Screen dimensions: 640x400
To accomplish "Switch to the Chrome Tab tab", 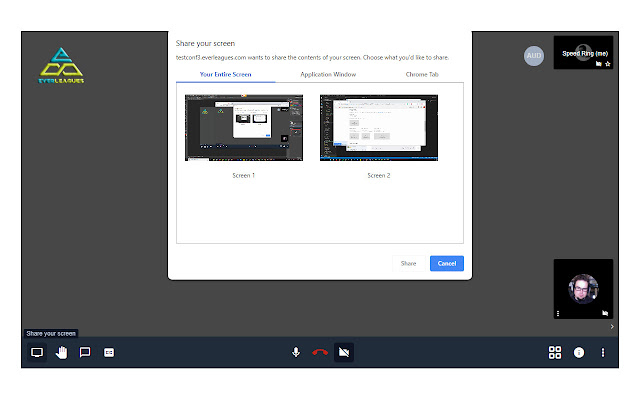I will [x=422, y=74].
